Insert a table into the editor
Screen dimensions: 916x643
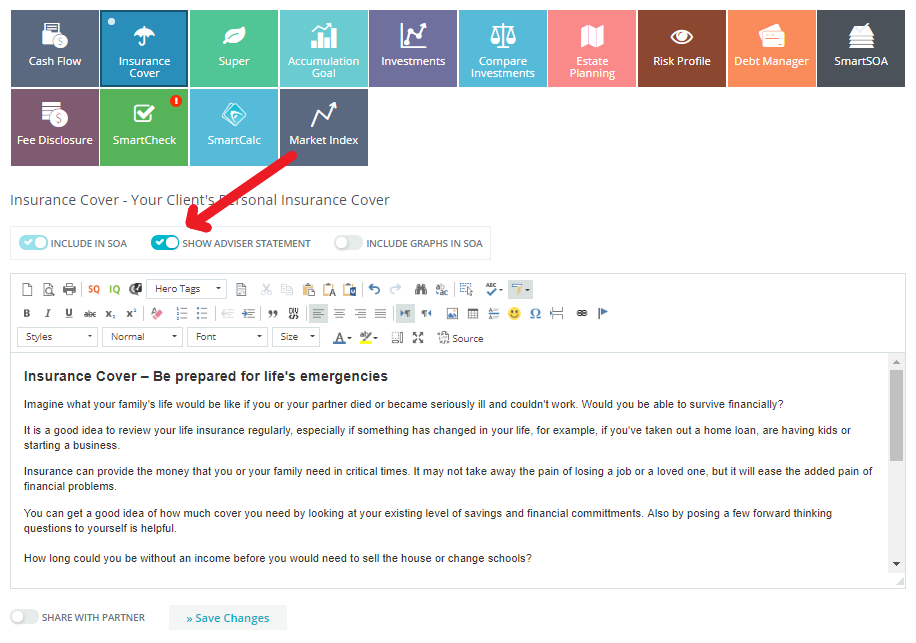[x=473, y=313]
